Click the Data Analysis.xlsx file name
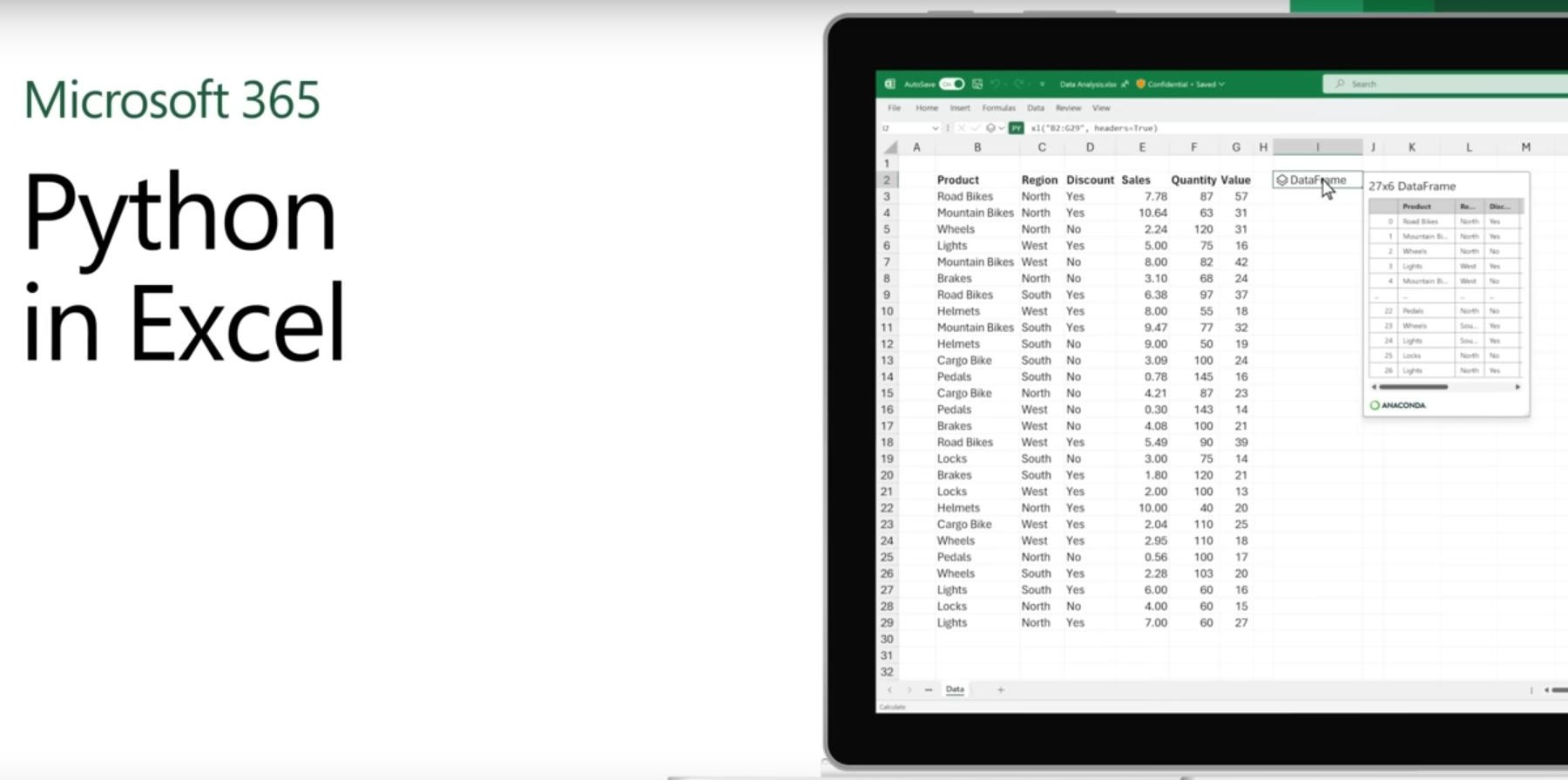The width and height of the screenshot is (1568, 780). pos(1087,85)
